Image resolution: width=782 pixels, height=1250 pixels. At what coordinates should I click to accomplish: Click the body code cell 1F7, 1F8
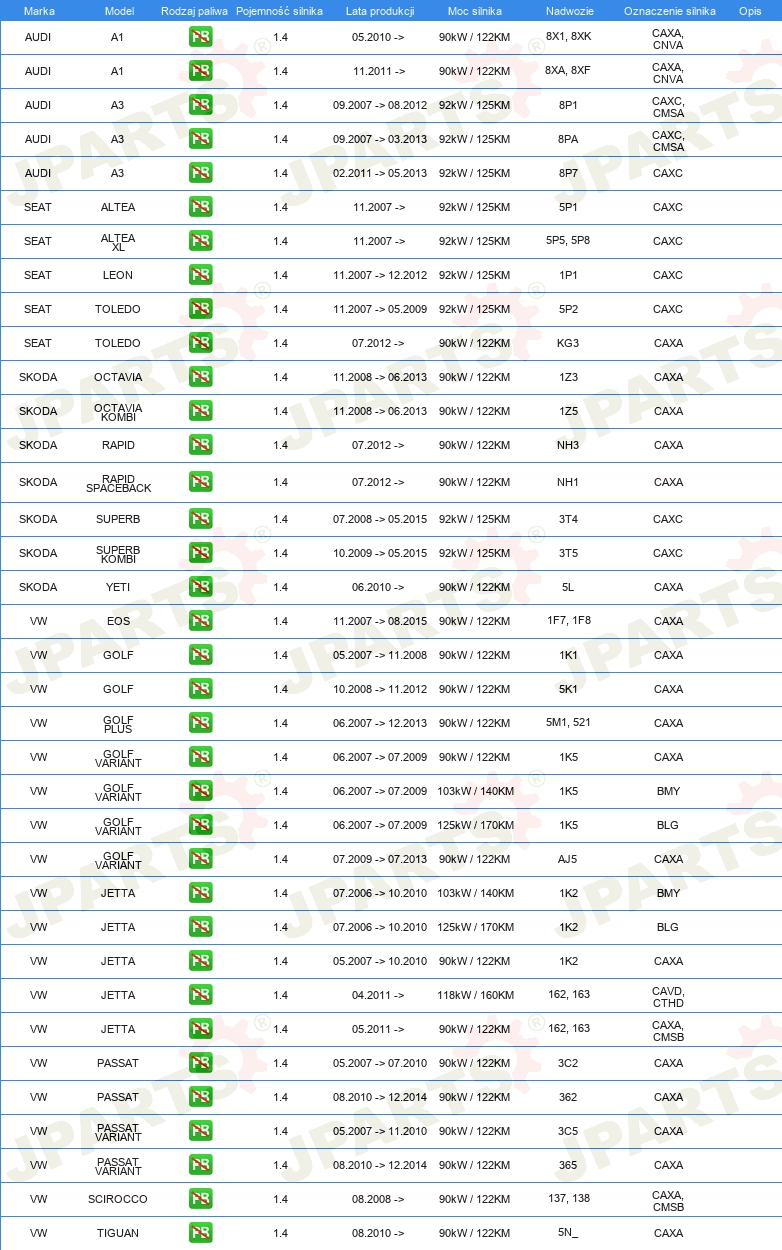(568, 621)
